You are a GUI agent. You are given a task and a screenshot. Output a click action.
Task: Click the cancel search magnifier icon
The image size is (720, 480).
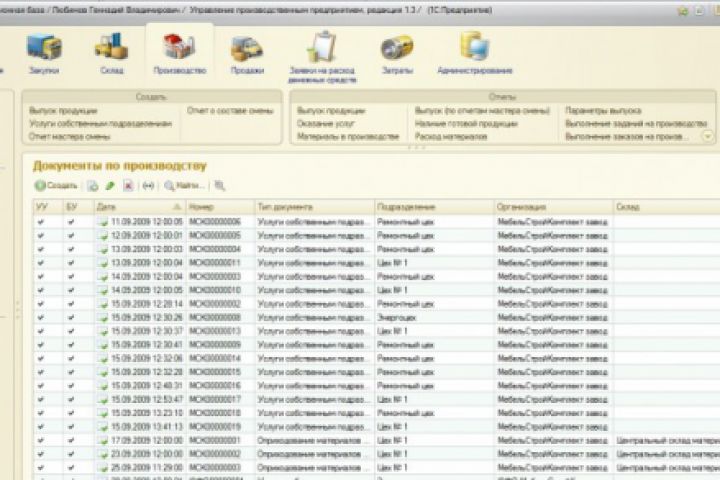[220, 186]
